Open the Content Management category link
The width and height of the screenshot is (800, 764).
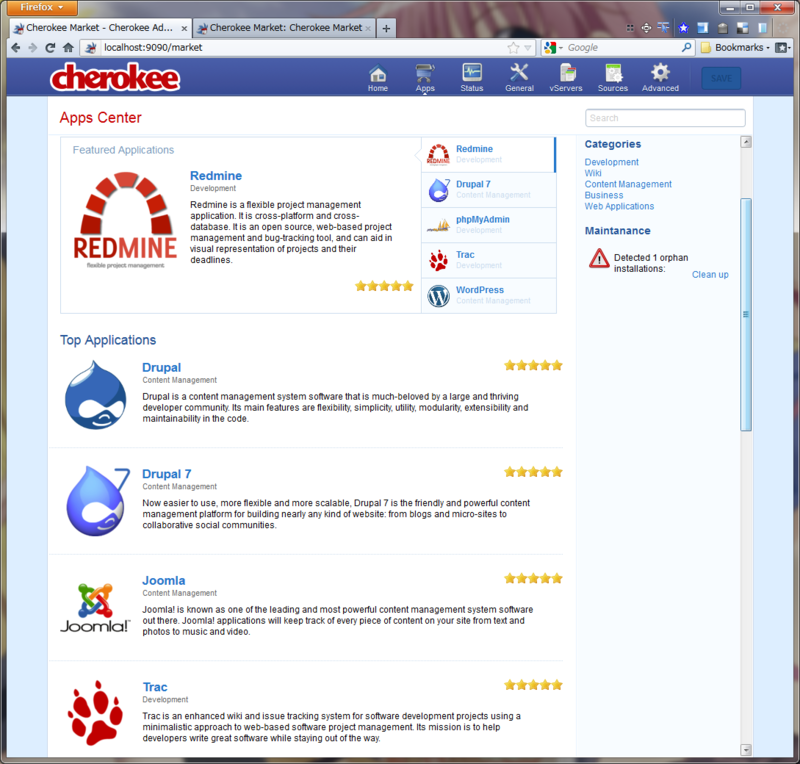point(628,184)
